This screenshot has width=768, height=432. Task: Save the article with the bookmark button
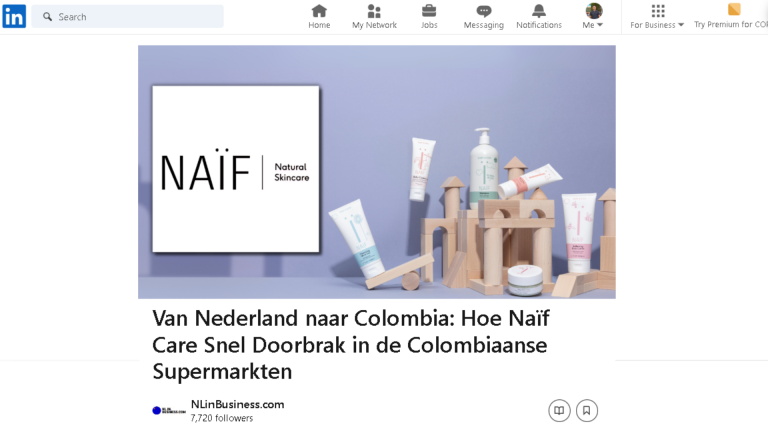(586, 410)
